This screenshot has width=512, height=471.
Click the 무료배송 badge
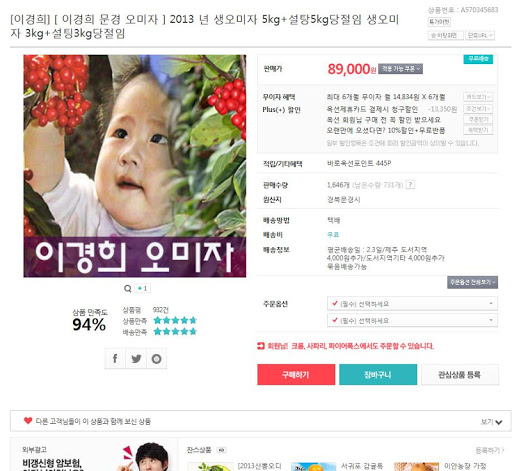pyautogui.click(x=478, y=59)
